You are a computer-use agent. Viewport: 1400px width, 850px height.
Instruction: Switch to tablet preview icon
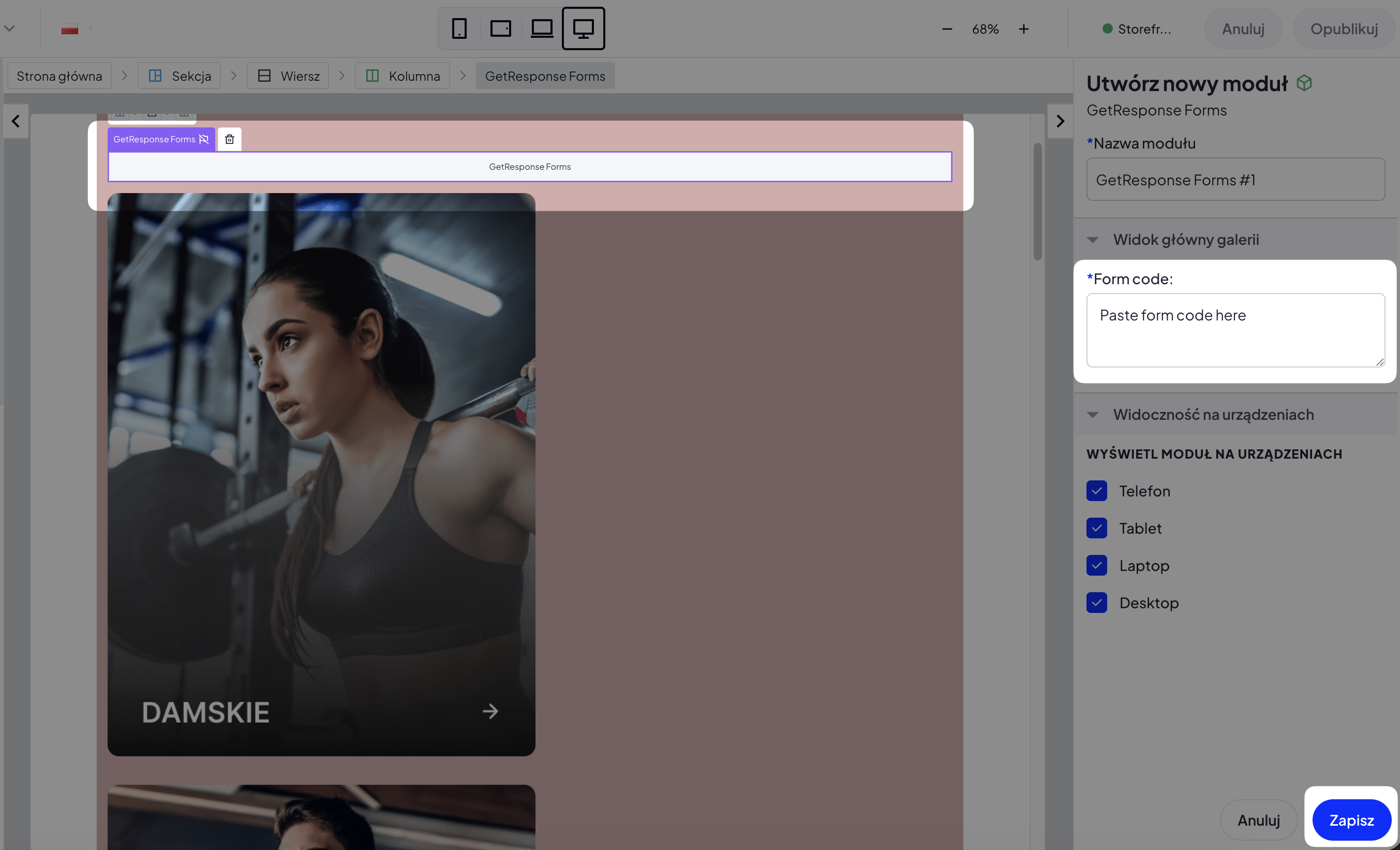[x=501, y=28]
